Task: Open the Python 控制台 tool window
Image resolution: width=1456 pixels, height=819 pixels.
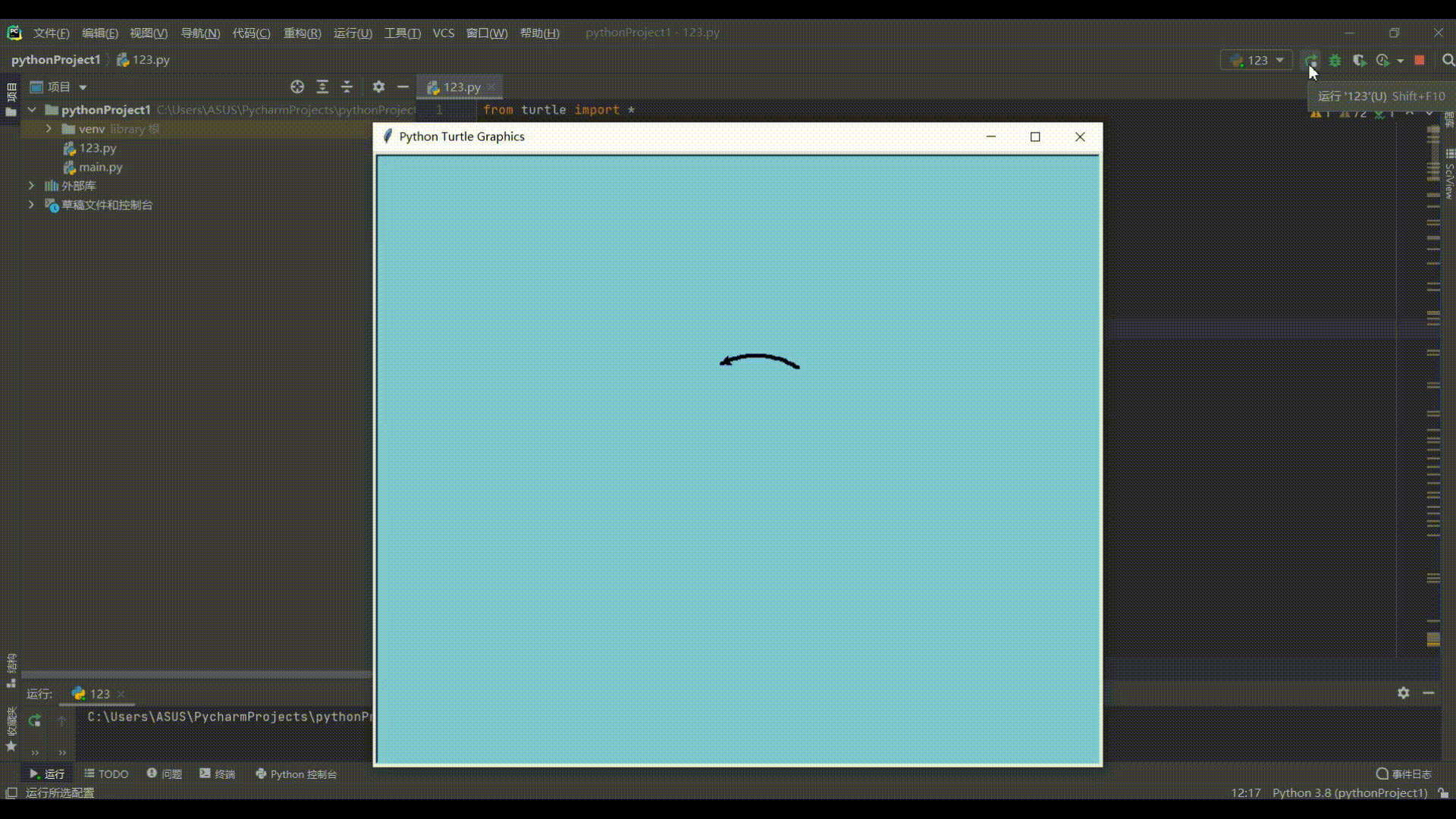Action: pos(296,773)
